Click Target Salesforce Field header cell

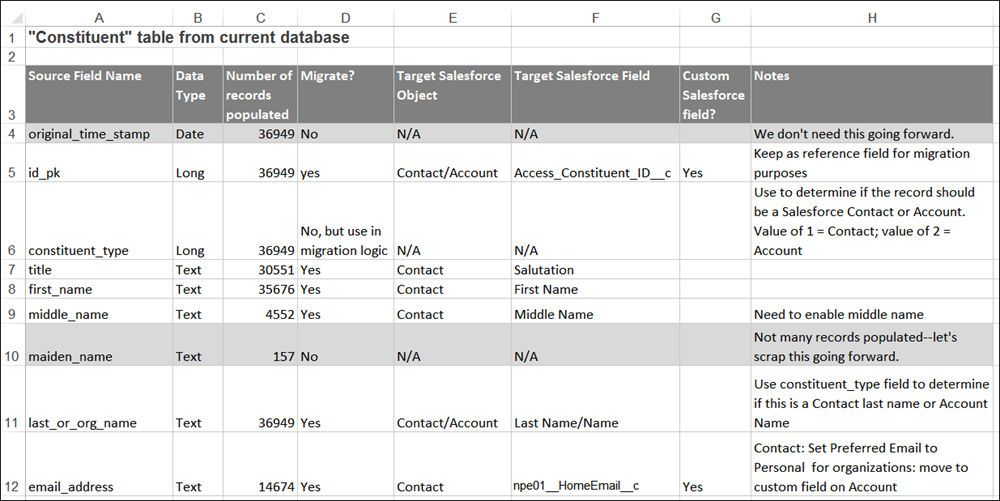595,94
